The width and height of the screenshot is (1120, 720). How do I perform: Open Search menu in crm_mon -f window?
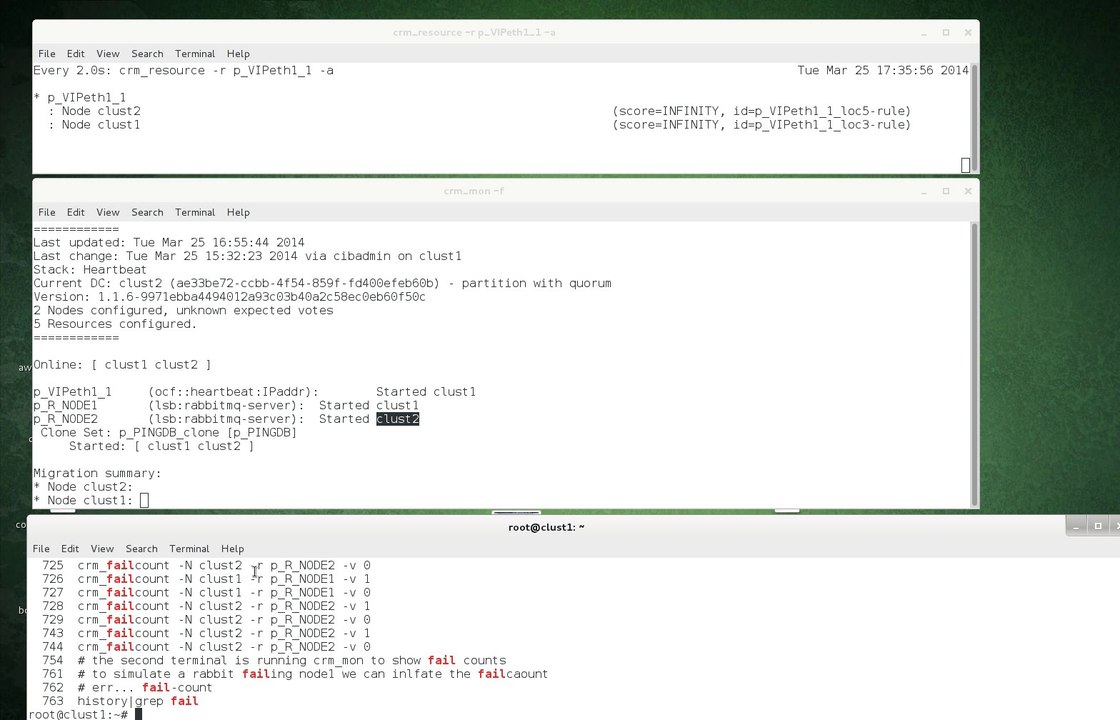(147, 212)
